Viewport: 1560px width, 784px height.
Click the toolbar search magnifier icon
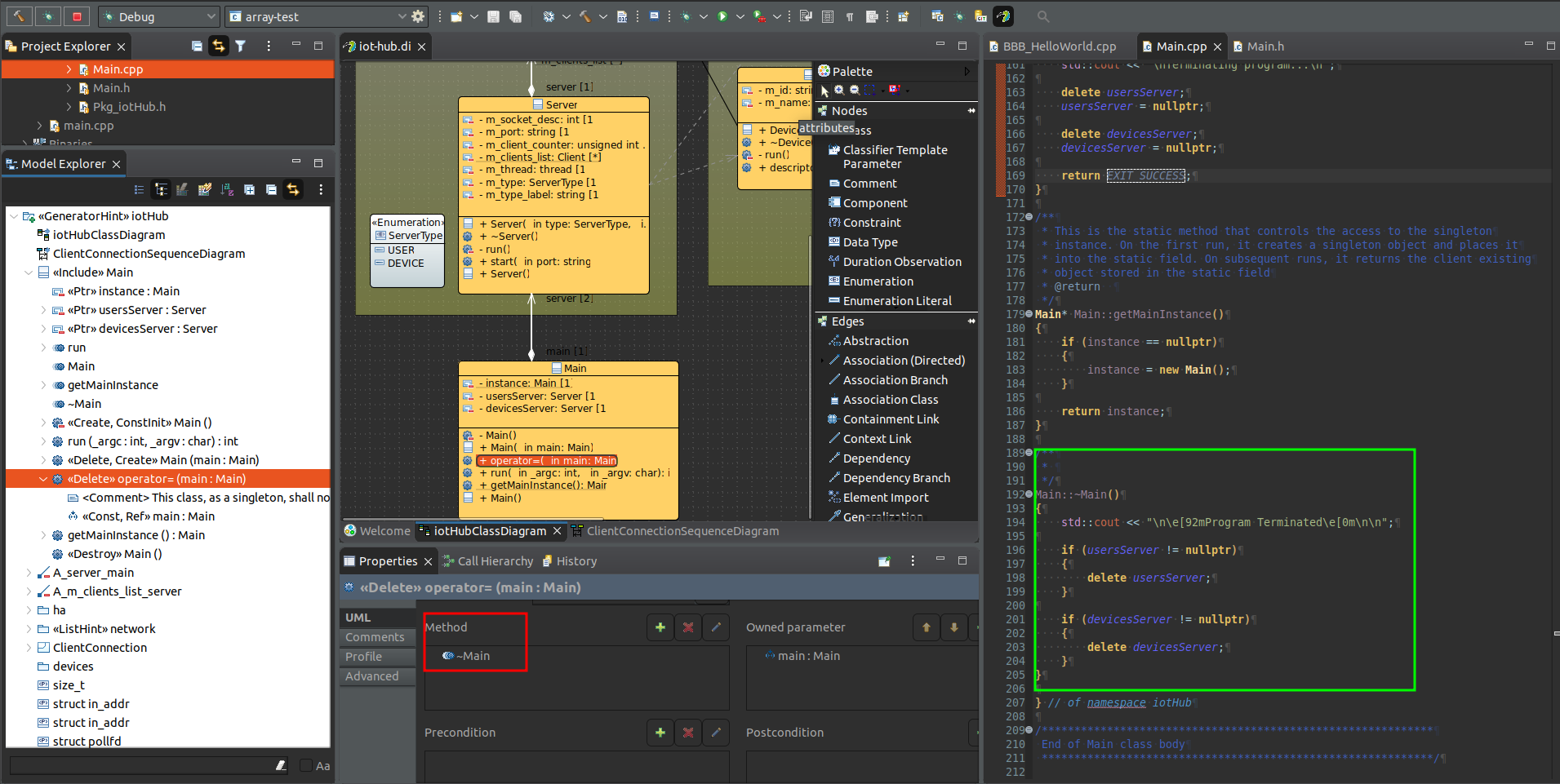point(1043,16)
